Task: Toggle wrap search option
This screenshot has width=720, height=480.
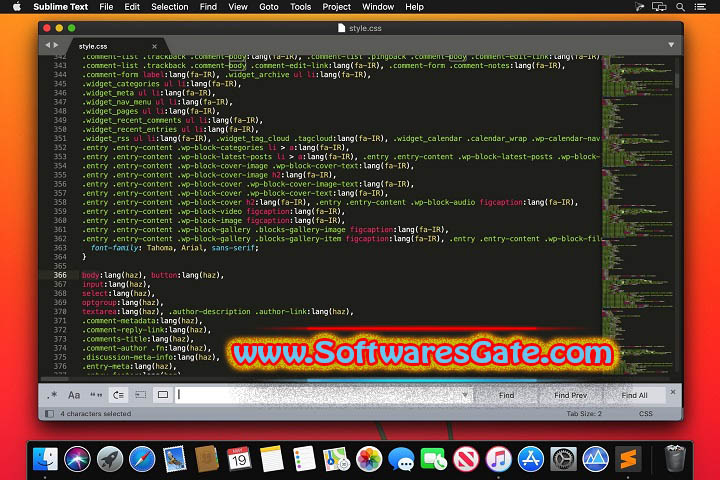Action: tap(118, 395)
